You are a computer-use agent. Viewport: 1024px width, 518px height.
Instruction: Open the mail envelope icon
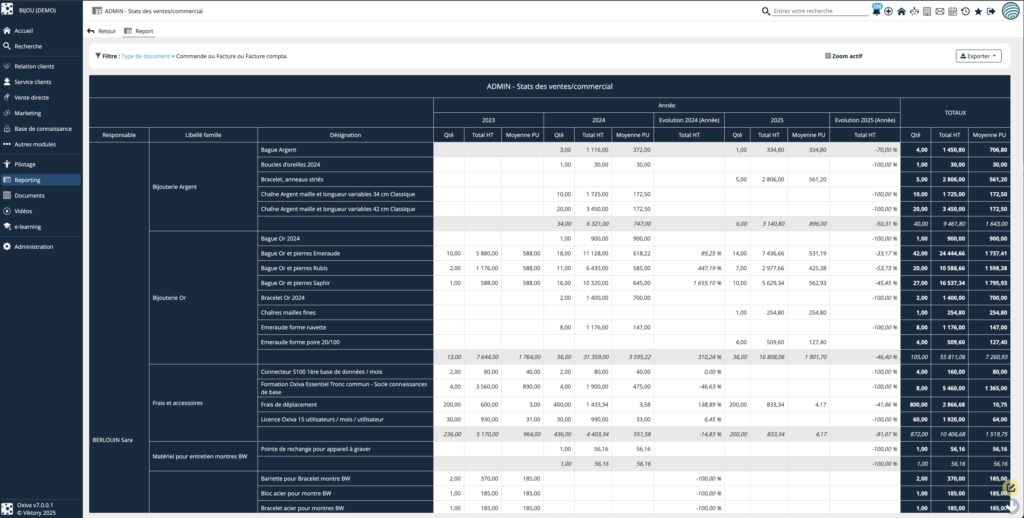coord(939,11)
